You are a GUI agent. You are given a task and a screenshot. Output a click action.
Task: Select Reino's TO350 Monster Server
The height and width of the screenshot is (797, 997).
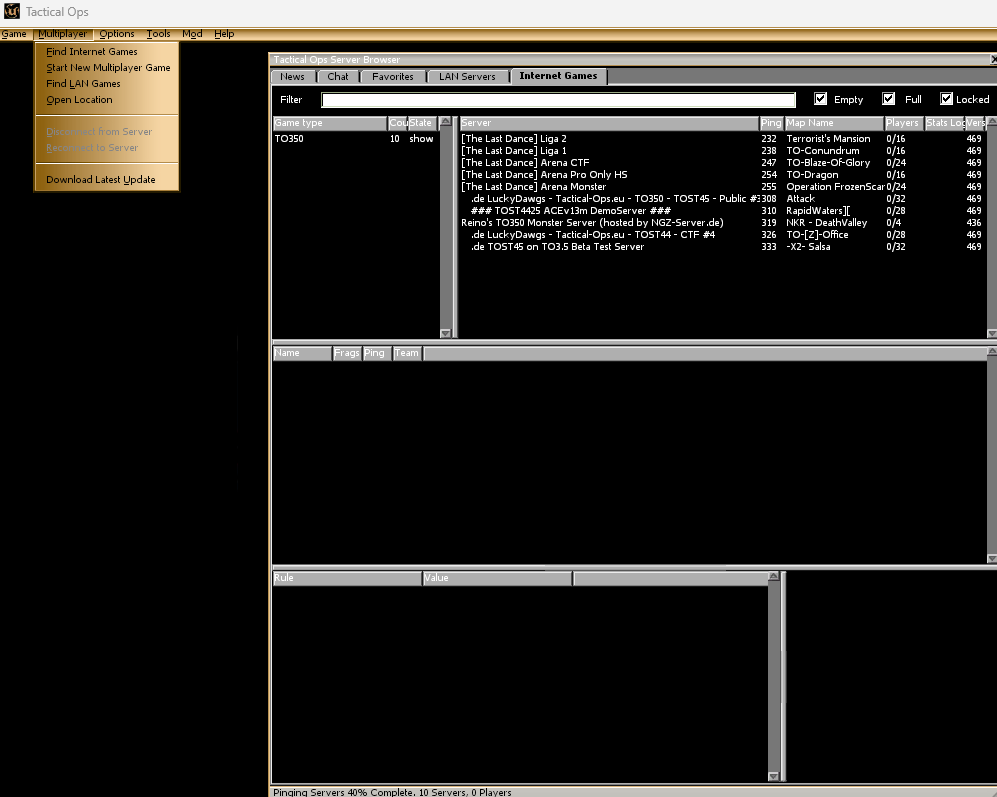[722, 223]
